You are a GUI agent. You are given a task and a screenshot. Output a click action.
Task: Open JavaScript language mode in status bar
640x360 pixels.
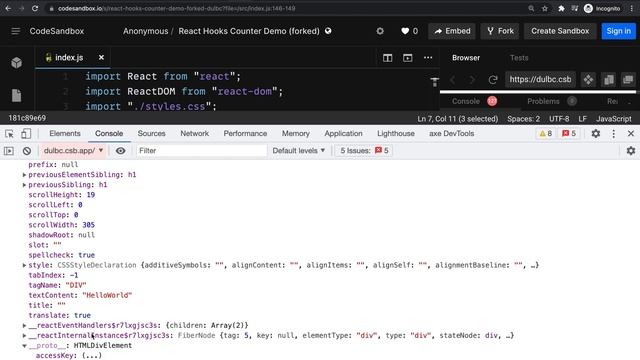tap(613, 119)
